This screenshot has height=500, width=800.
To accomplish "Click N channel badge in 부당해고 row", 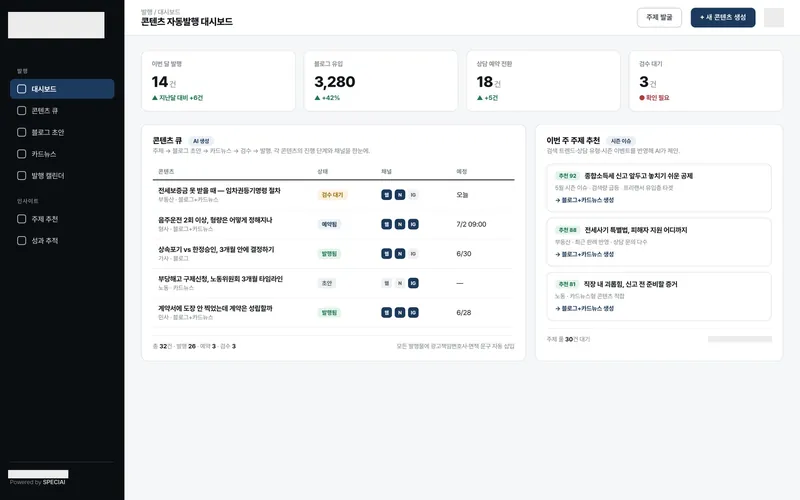I will click(x=400, y=283).
